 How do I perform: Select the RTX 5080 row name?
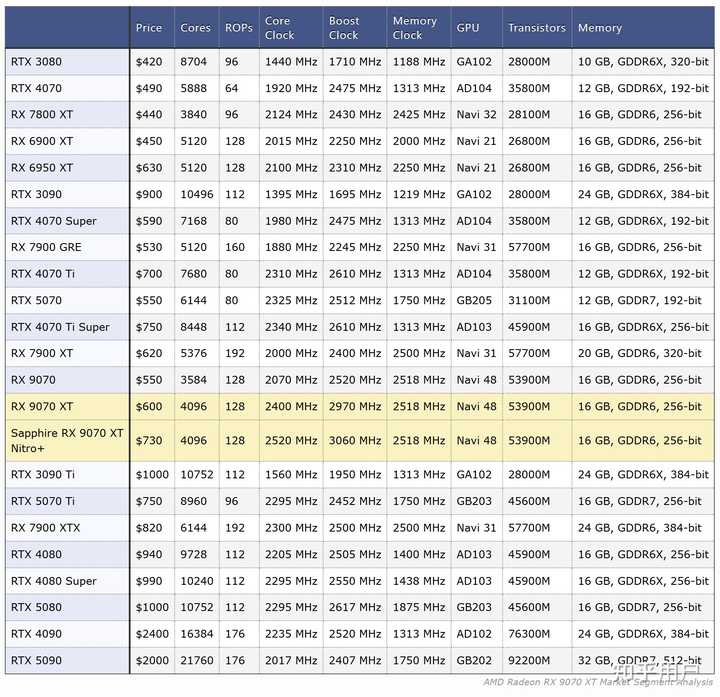point(36,607)
